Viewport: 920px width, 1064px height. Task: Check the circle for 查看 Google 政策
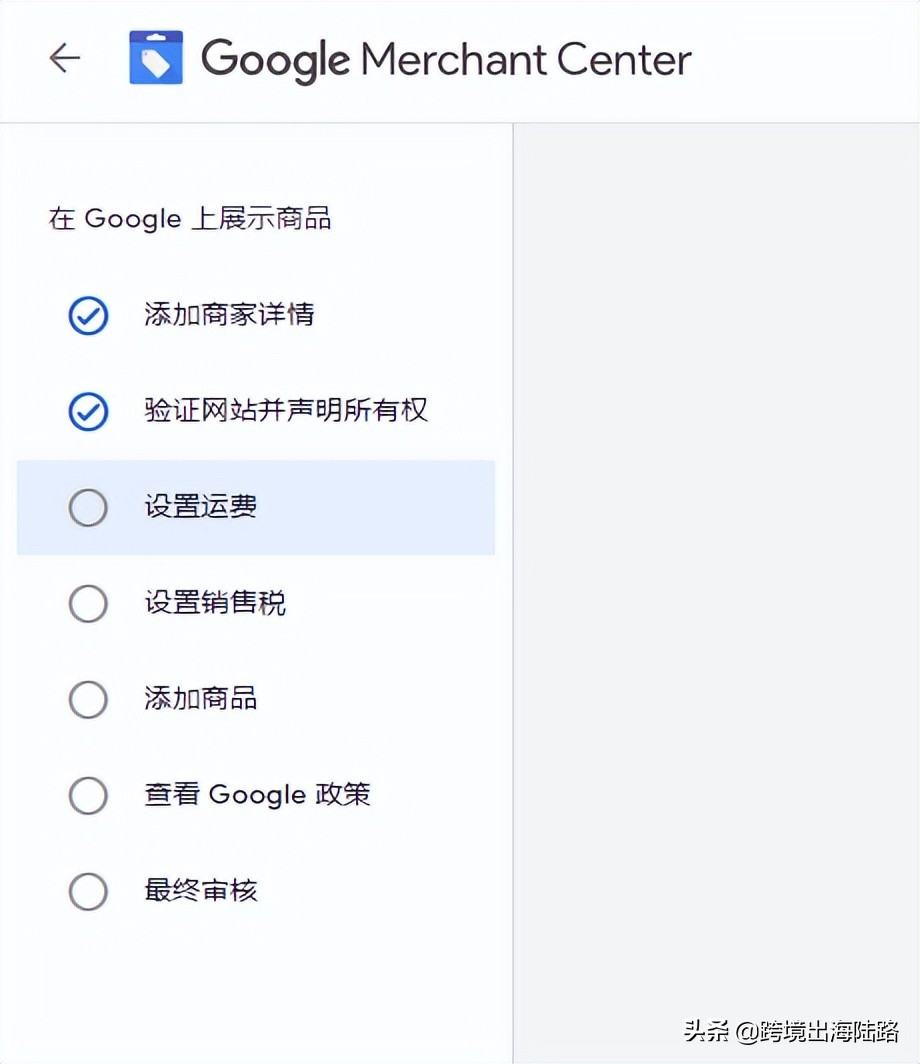tap(88, 796)
